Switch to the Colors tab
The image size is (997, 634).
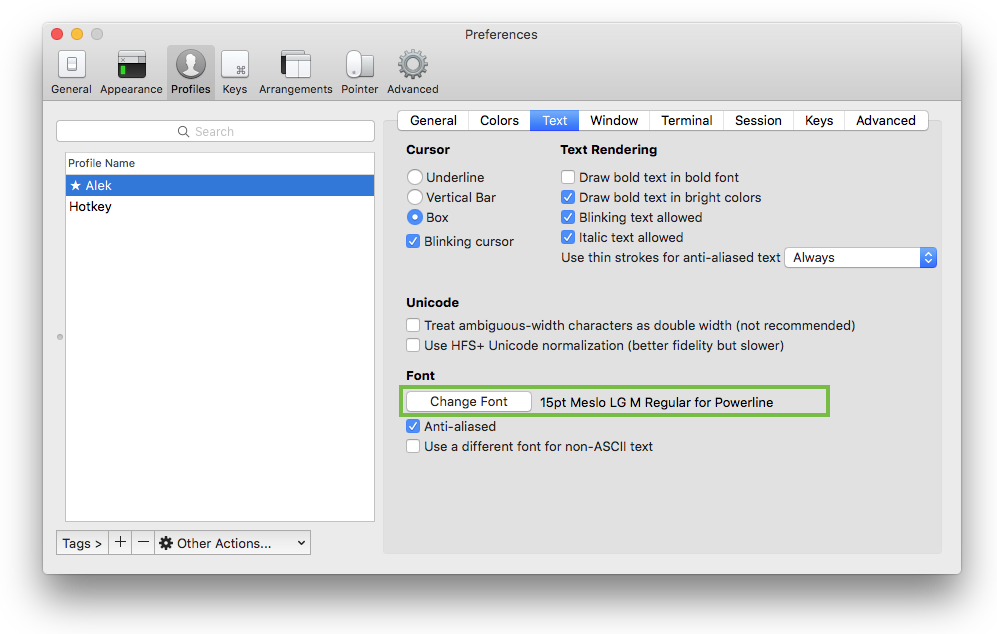point(499,121)
